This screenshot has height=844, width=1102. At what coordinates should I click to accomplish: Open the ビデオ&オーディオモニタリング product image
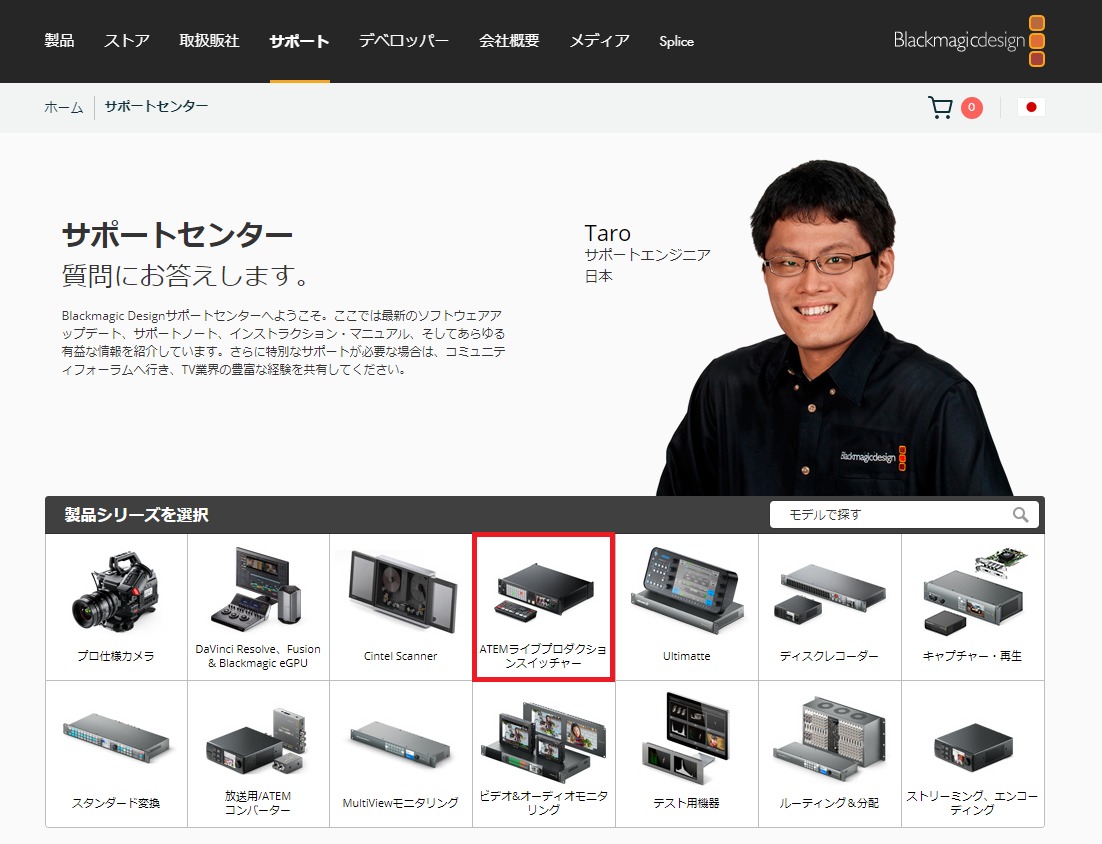tap(544, 741)
